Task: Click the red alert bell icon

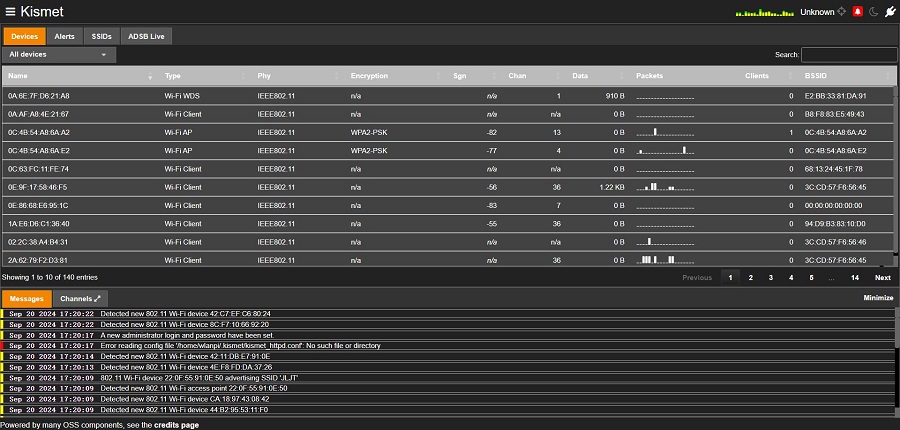Action: (x=858, y=11)
